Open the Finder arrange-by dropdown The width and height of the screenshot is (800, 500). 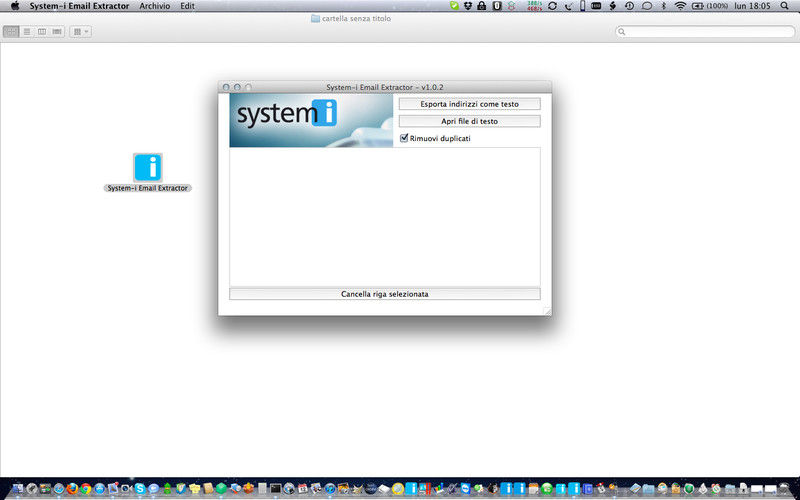tap(81, 32)
